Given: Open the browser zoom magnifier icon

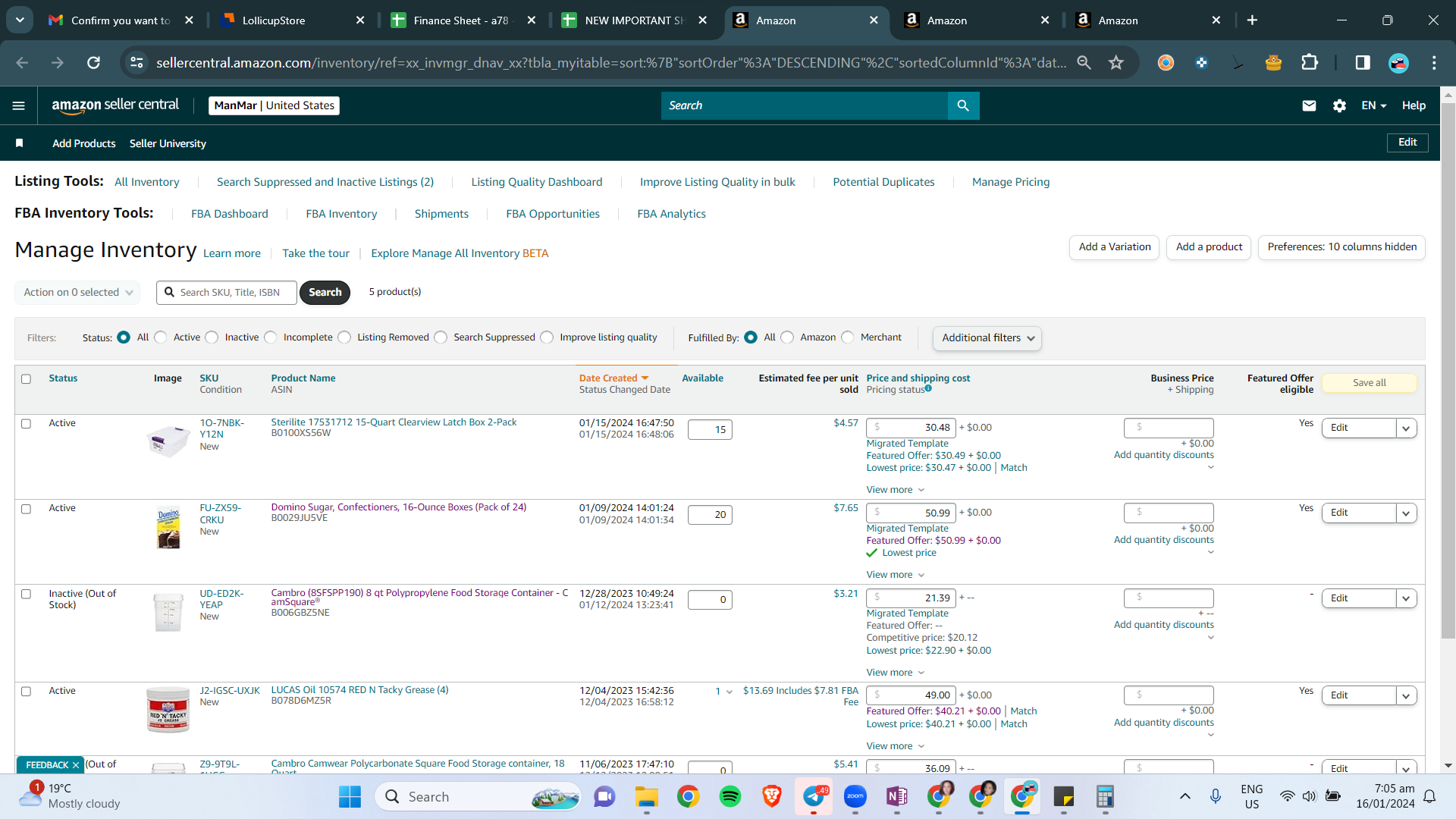Looking at the screenshot, I should pos(1084,63).
